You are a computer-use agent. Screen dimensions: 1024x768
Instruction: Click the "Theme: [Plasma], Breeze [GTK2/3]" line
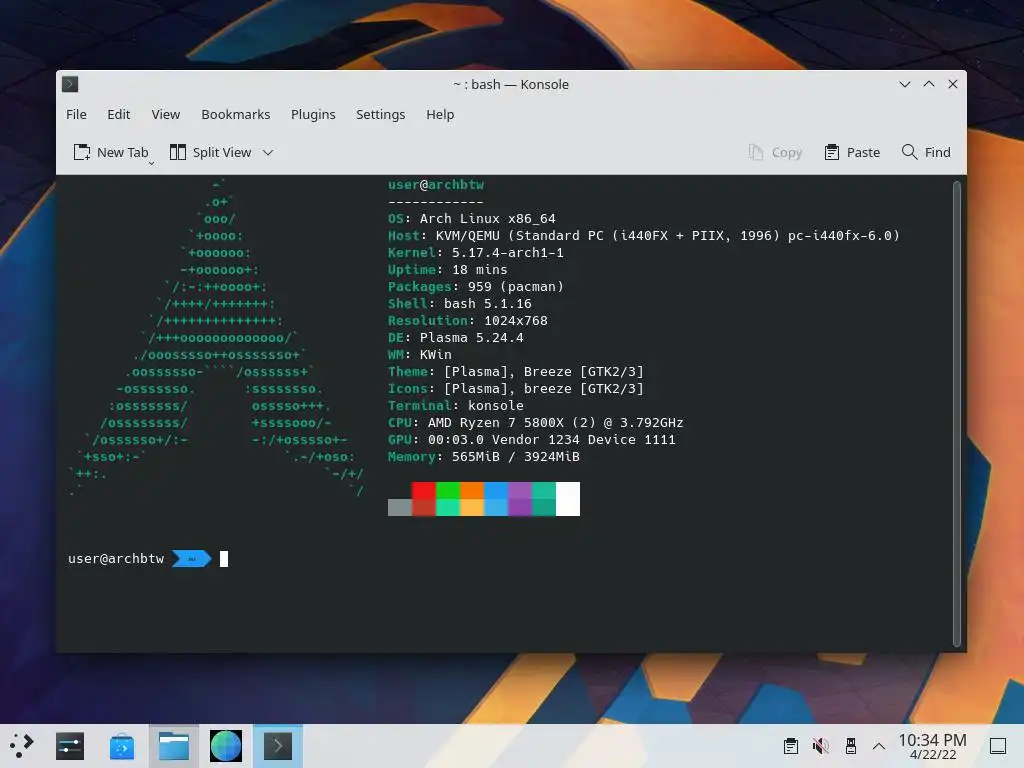click(x=516, y=372)
